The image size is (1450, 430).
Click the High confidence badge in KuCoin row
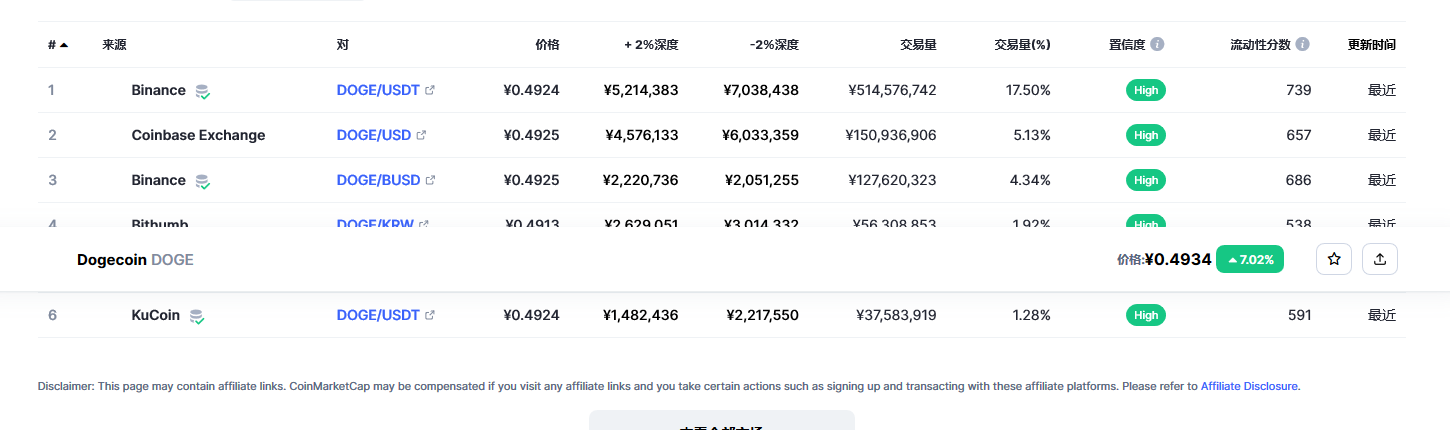[1146, 315]
